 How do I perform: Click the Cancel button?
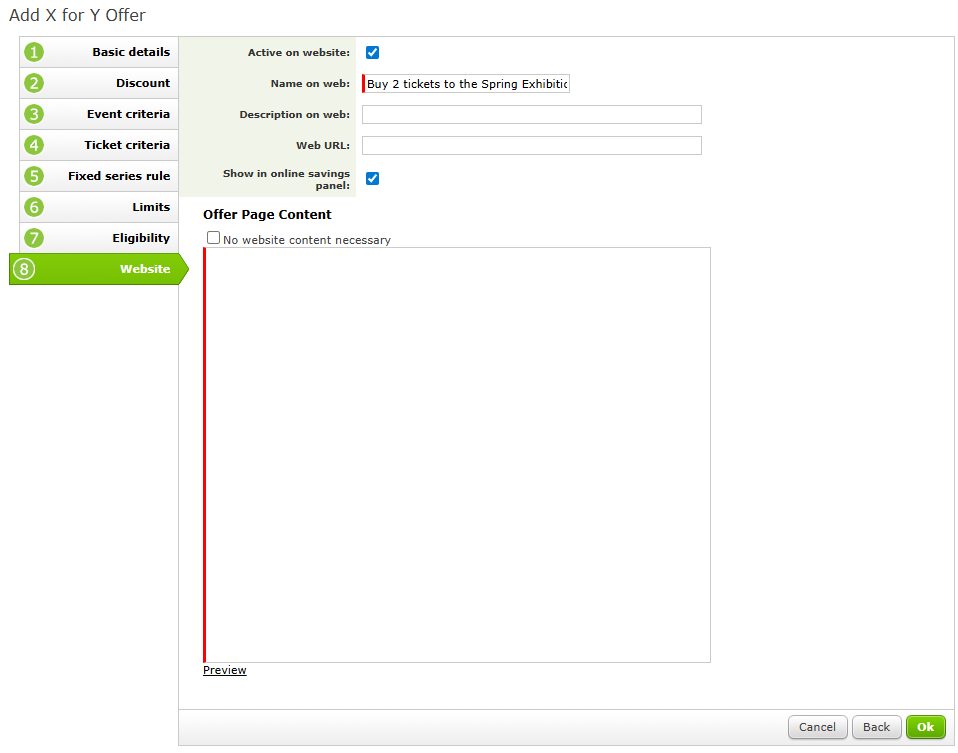point(817,727)
